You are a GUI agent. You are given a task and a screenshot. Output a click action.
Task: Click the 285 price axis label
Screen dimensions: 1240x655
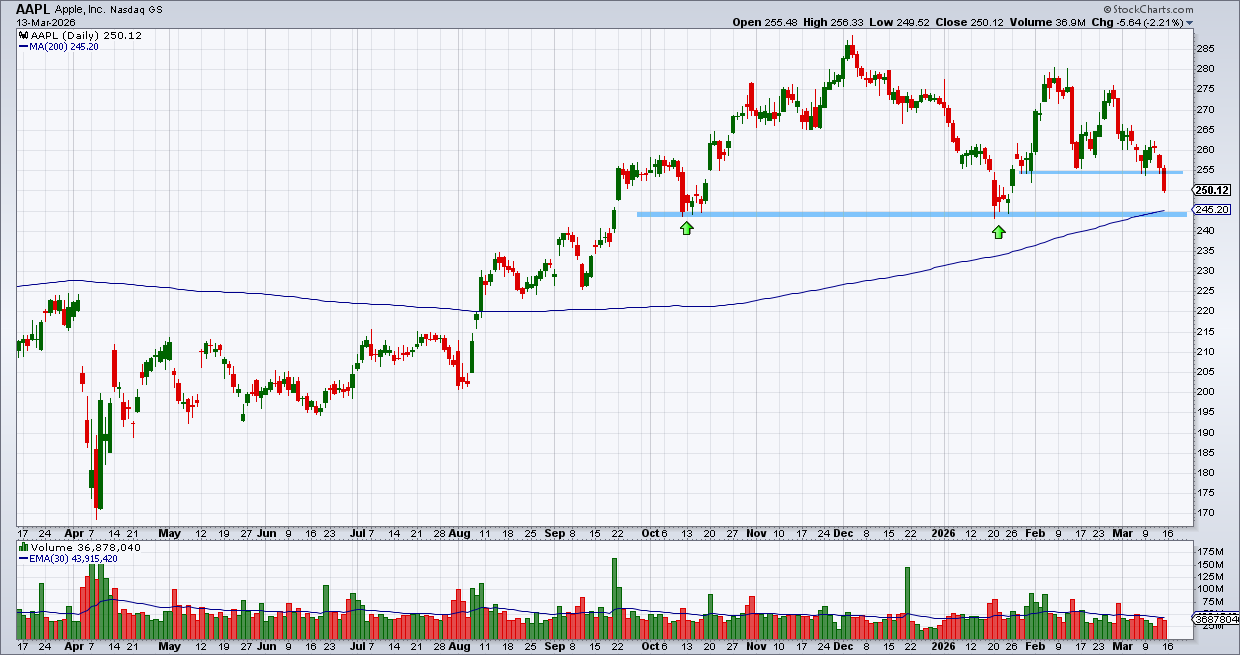(x=1204, y=48)
